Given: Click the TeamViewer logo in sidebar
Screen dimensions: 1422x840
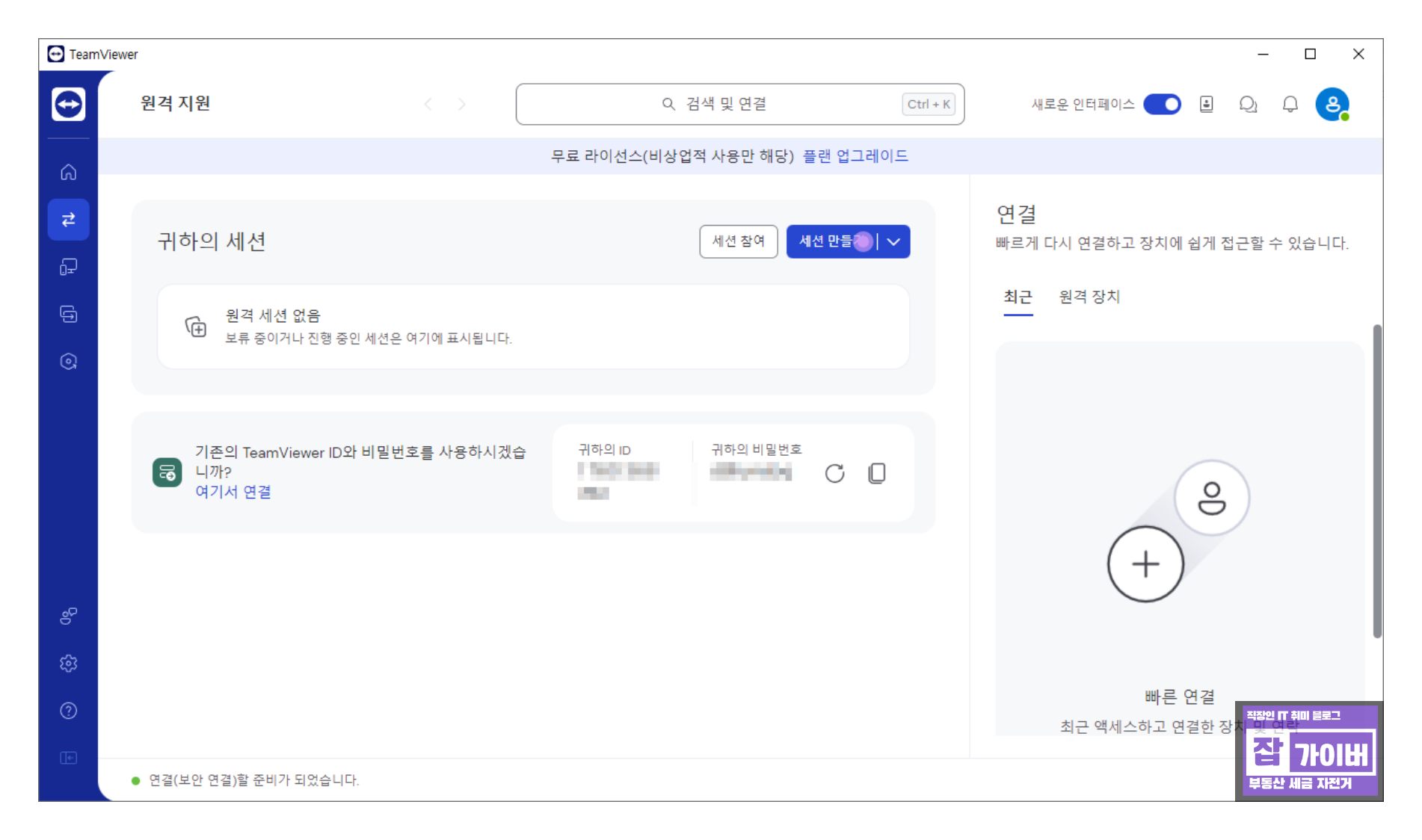Looking at the screenshot, I should tap(68, 104).
